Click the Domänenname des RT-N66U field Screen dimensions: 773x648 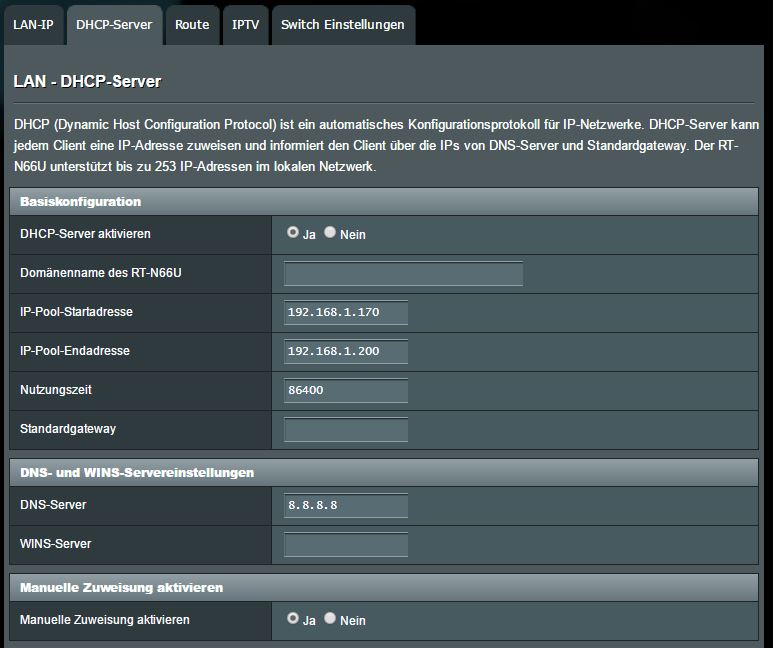(403, 274)
